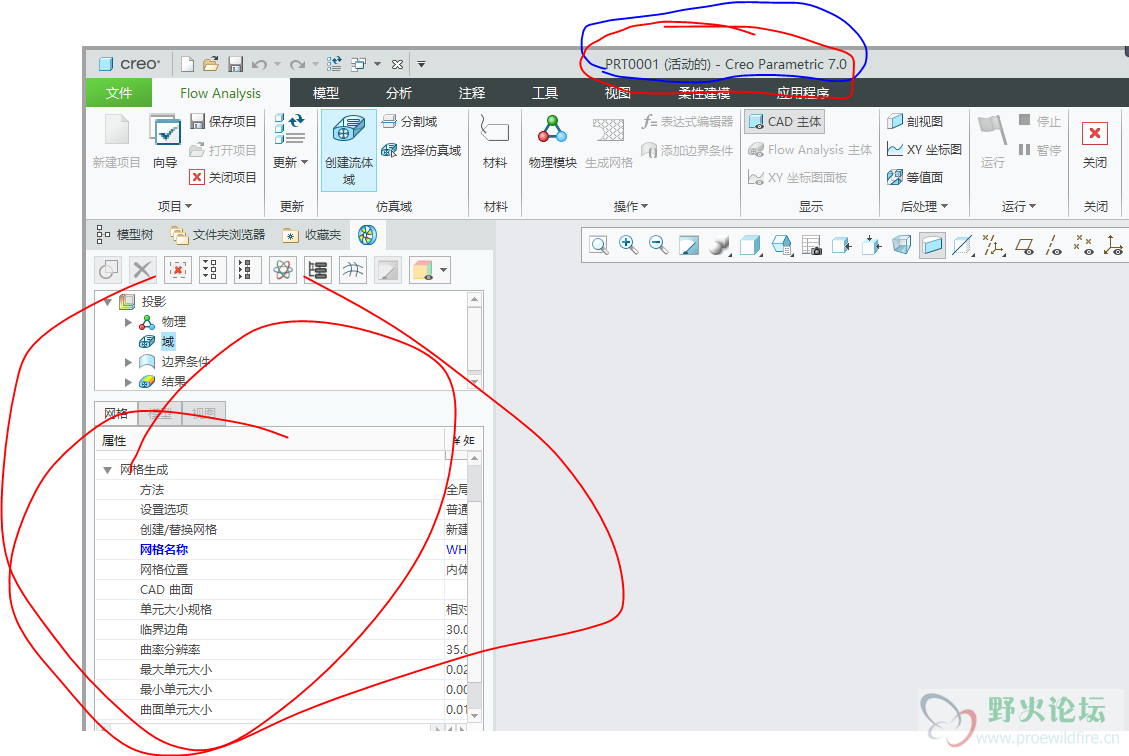
Task: Click the properties panel scroll down arrow
Action: pyautogui.click(x=474, y=716)
